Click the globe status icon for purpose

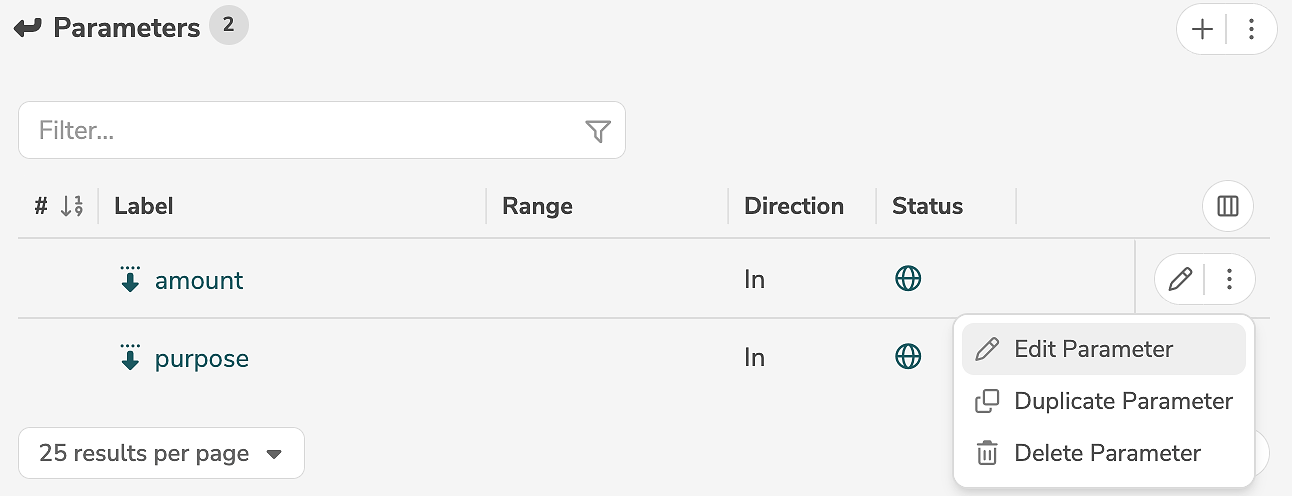point(907,357)
